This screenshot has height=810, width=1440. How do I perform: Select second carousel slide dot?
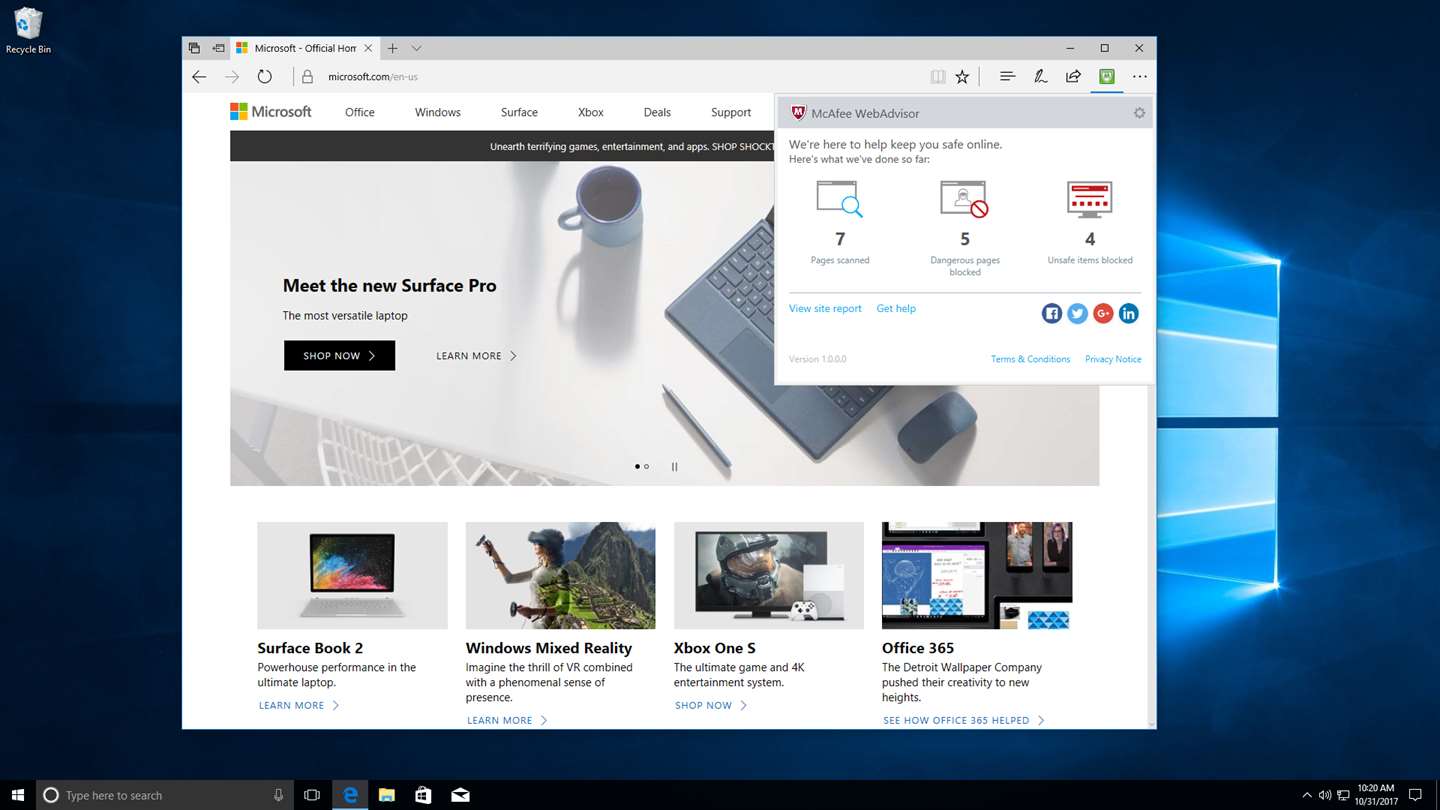point(646,467)
